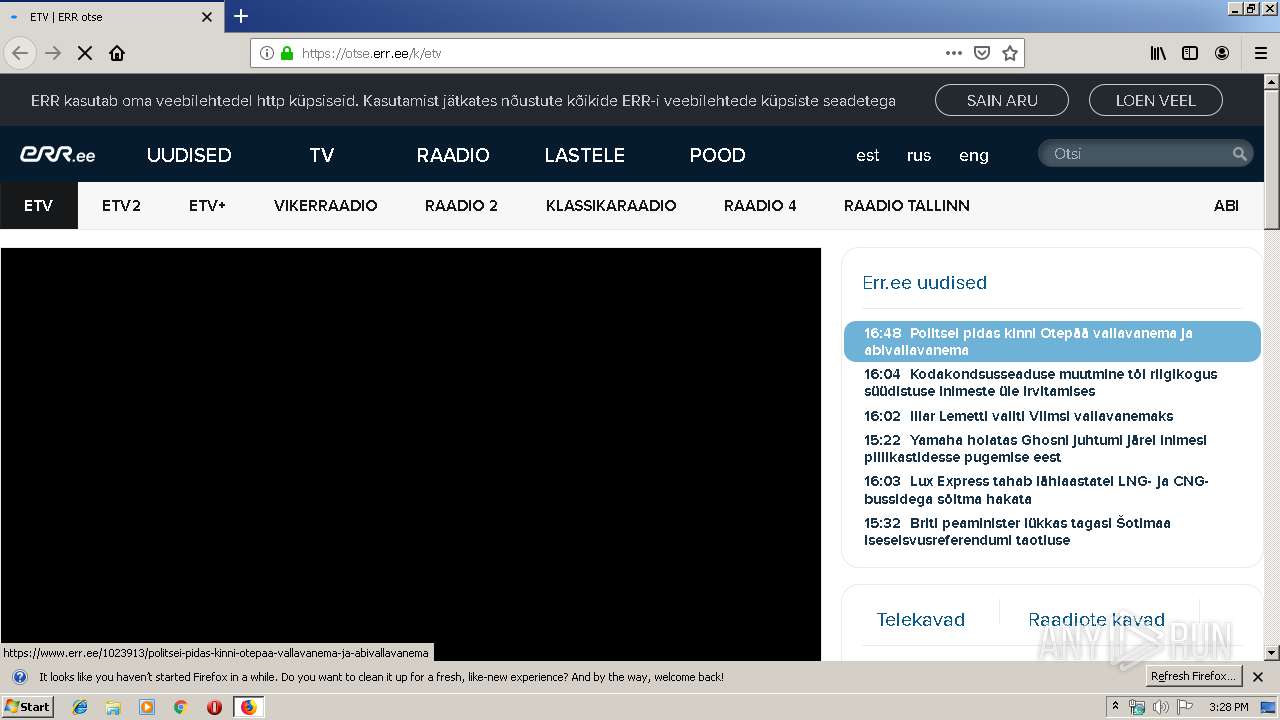Open the Library icon in toolbar

[x=1158, y=53]
